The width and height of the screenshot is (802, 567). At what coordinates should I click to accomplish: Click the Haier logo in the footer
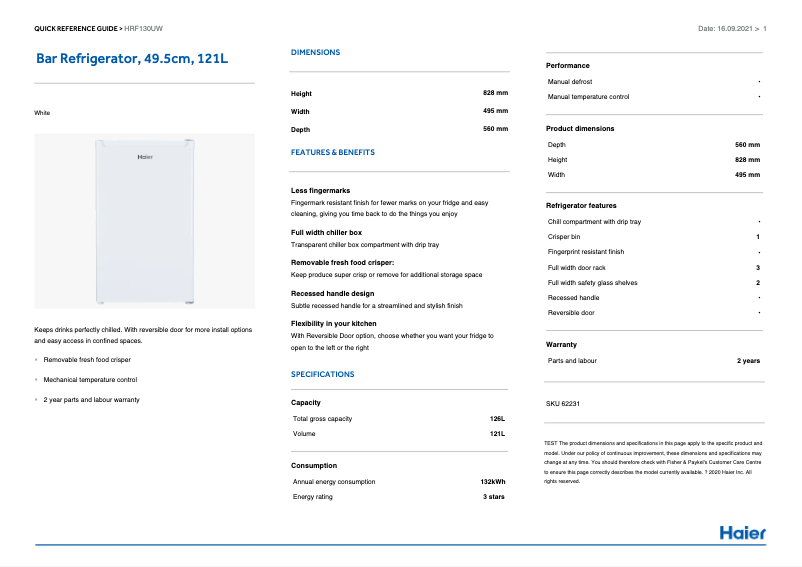[742, 532]
